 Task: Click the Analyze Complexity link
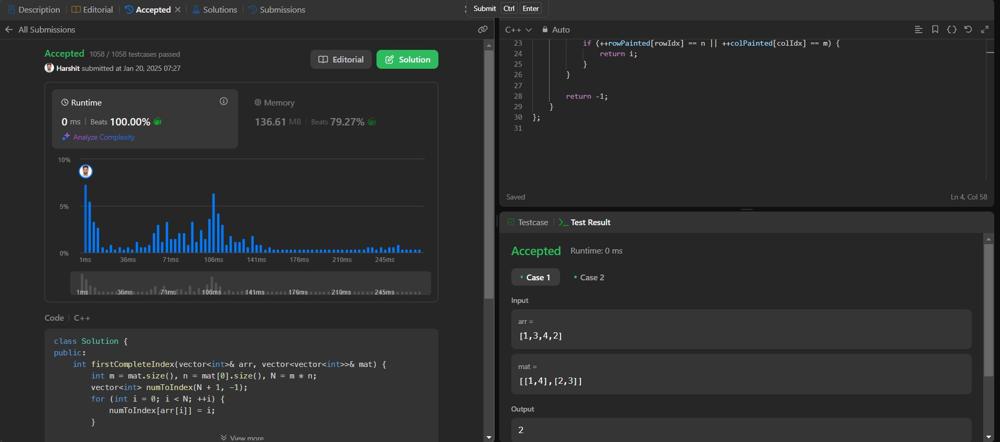pos(98,137)
